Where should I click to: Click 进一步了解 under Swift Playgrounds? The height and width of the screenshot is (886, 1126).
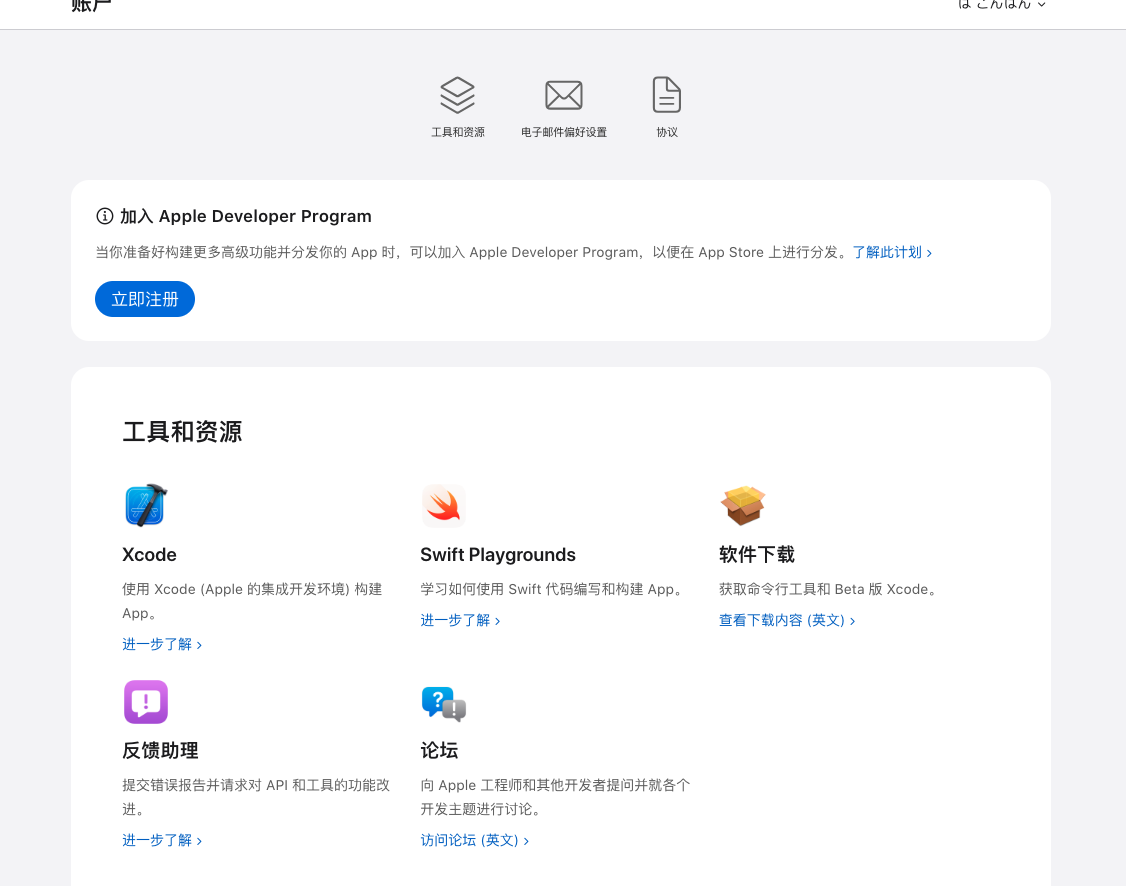(456, 620)
